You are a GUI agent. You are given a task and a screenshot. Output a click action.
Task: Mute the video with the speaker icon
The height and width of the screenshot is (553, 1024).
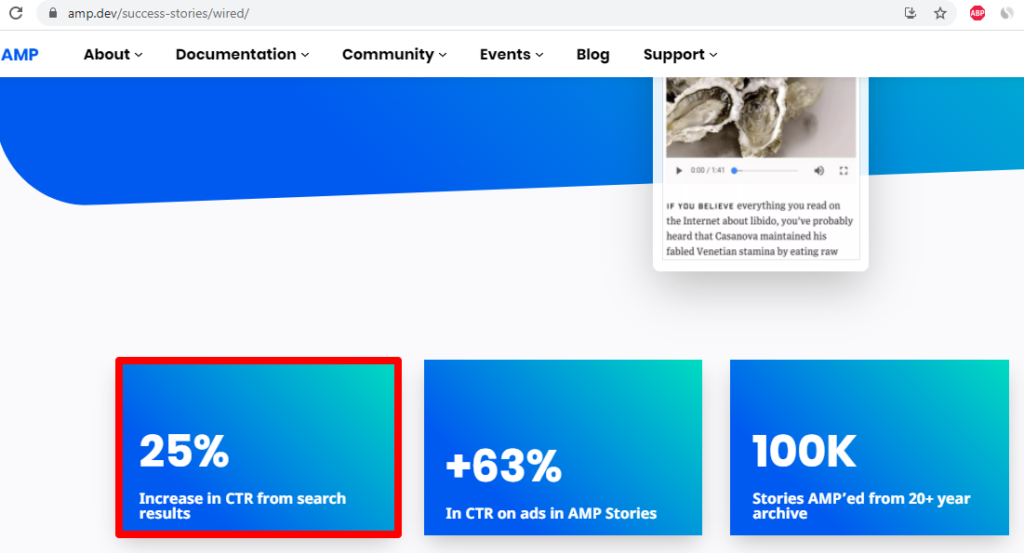(819, 170)
